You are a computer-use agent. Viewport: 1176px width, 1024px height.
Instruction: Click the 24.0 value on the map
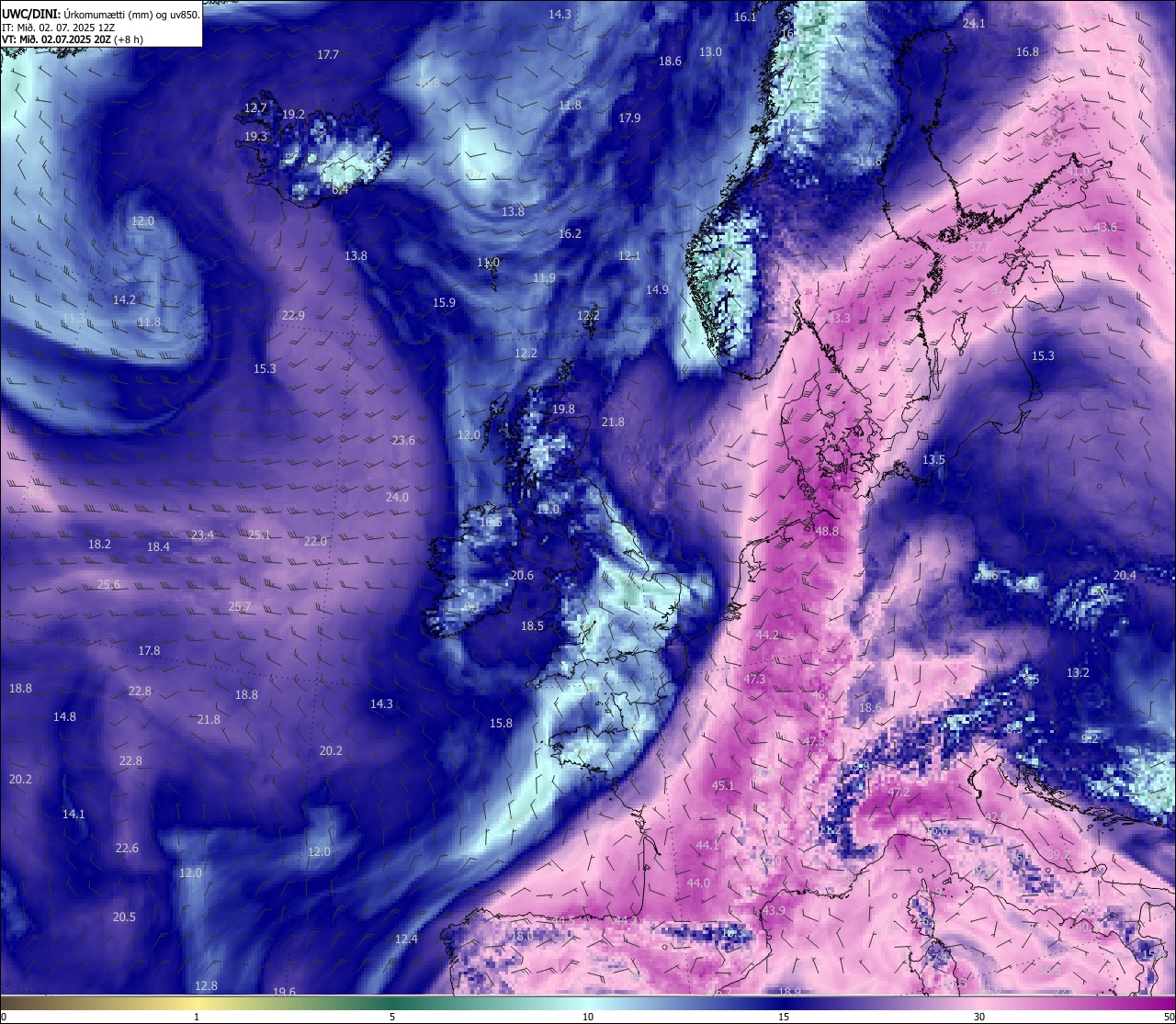(397, 498)
